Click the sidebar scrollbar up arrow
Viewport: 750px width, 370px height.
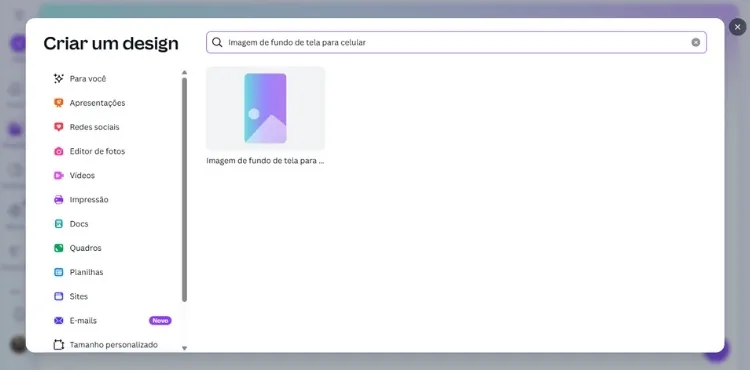pos(184,73)
